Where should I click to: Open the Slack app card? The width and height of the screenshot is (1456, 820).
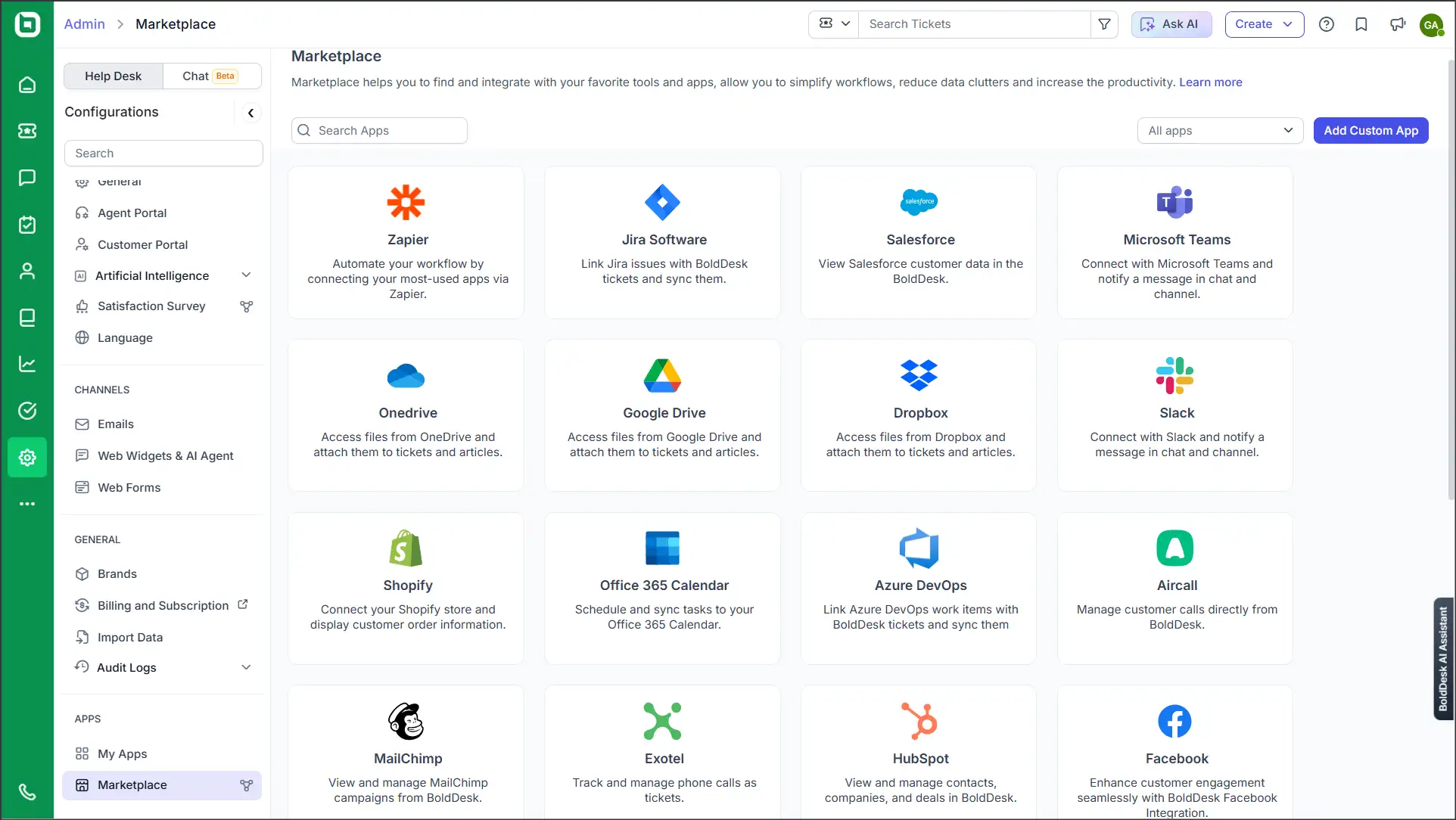[x=1175, y=415]
